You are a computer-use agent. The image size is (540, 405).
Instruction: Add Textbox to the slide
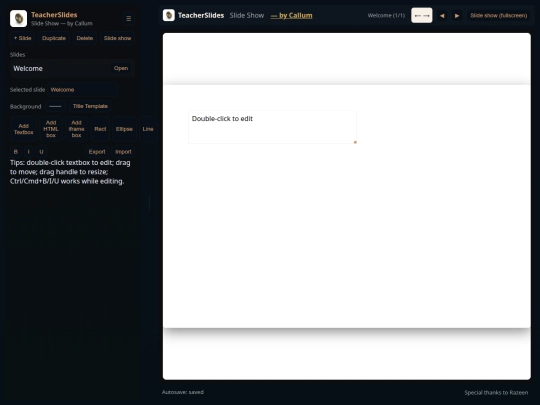tap(23, 129)
